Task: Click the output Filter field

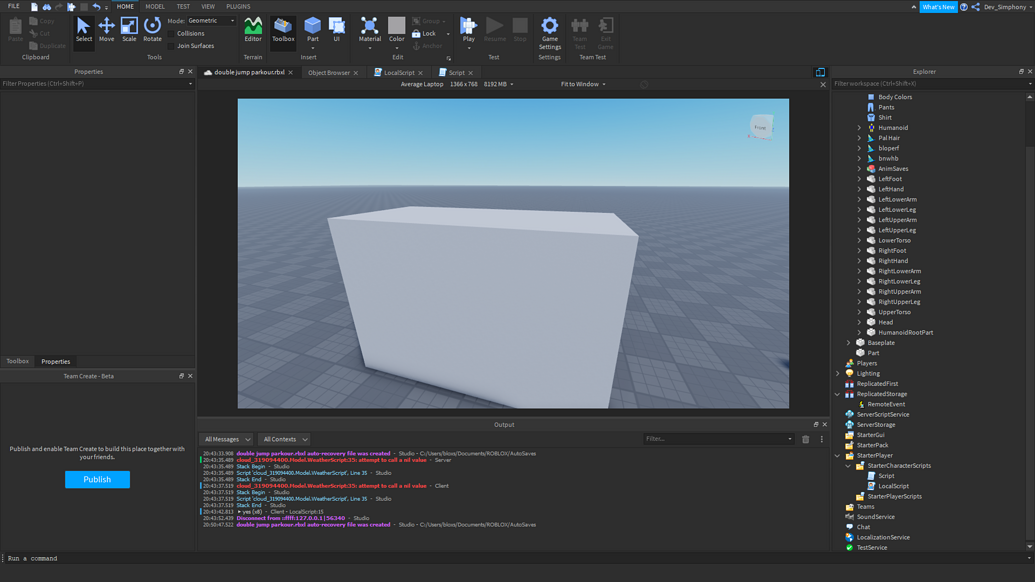Action: coord(718,439)
